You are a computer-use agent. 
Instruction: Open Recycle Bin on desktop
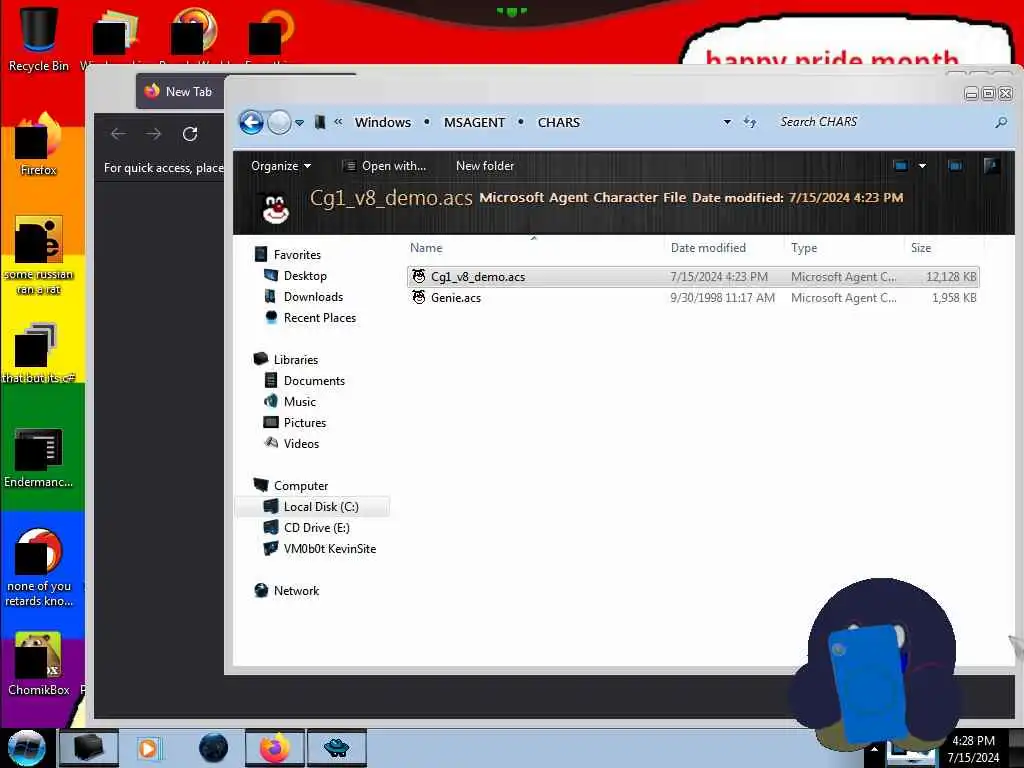coord(39,39)
